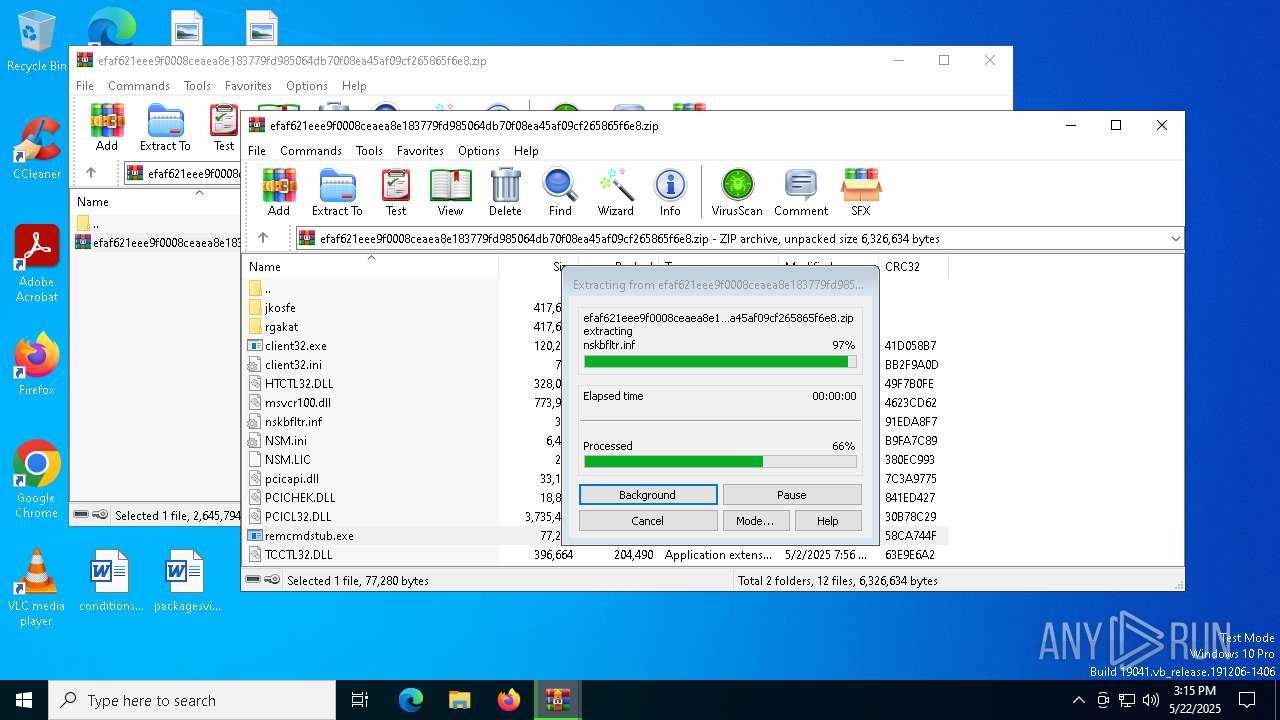Expand the archive path dropdown arrow

point(1175,239)
